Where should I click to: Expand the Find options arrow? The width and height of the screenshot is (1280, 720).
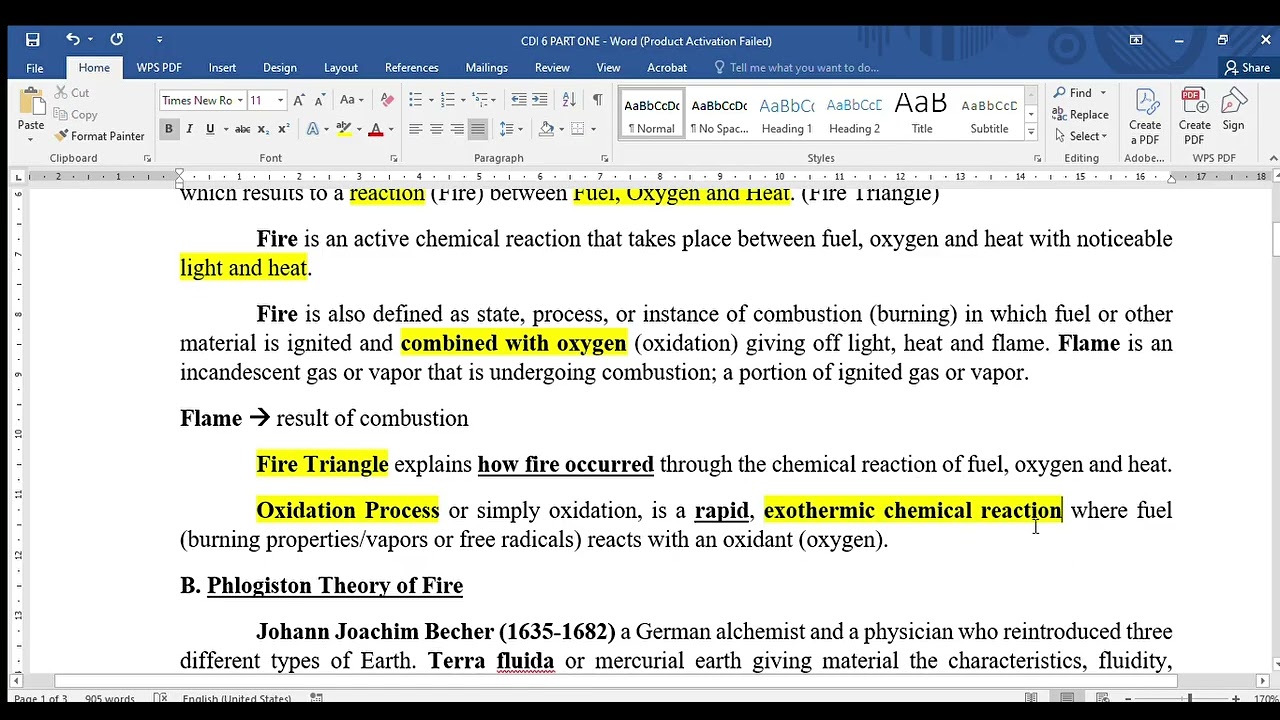coord(1103,93)
